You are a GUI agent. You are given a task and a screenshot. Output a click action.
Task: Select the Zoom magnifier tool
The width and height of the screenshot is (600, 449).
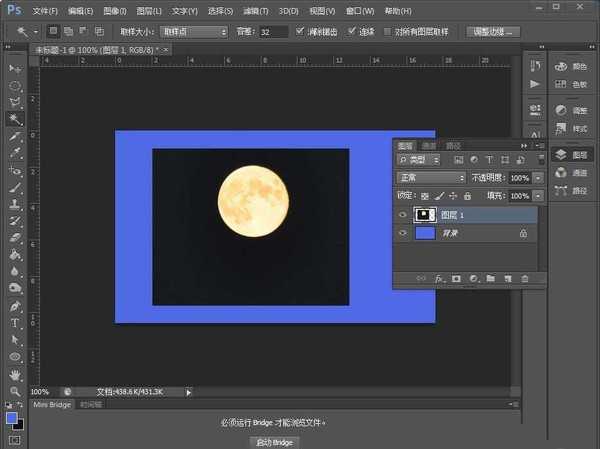click(x=16, y=391)
